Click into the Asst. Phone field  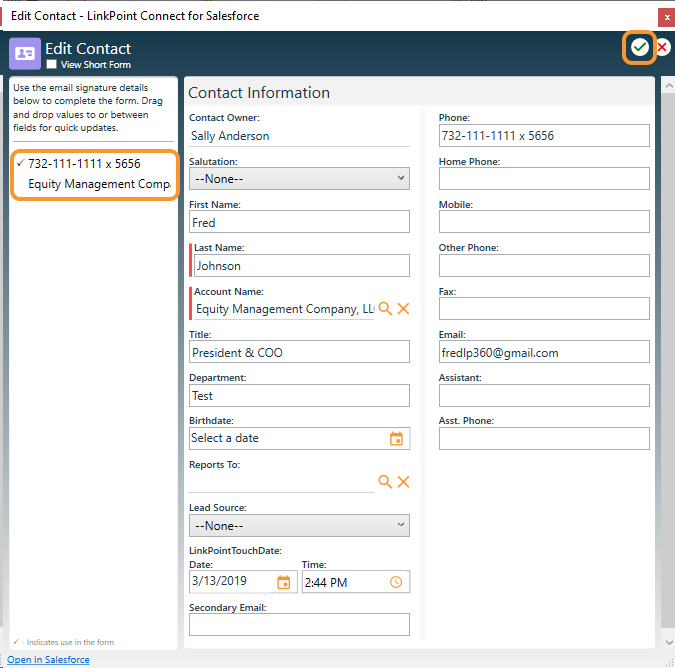(x=544, y=439)
